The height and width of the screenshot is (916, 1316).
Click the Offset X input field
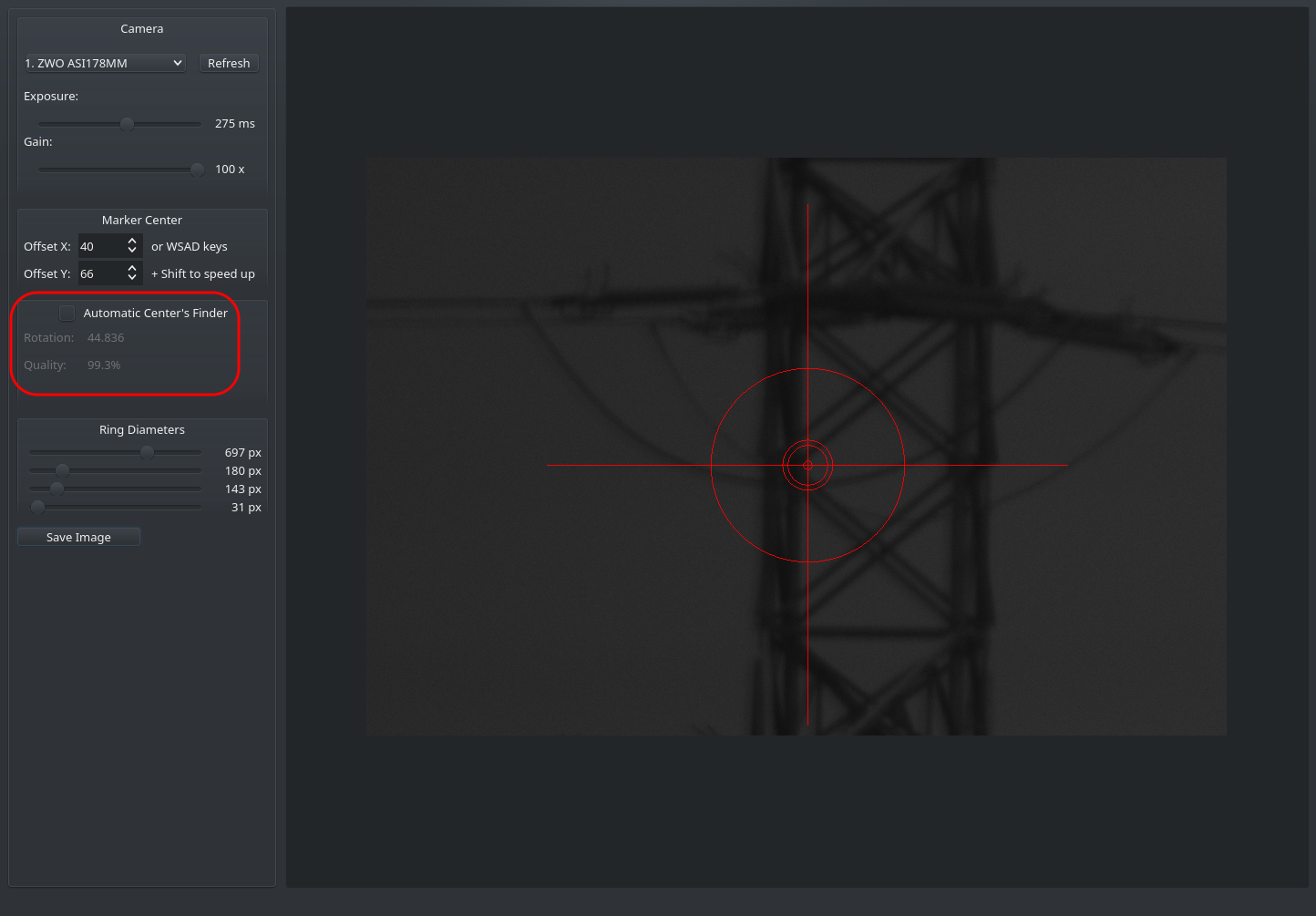(x=100, y=246)
